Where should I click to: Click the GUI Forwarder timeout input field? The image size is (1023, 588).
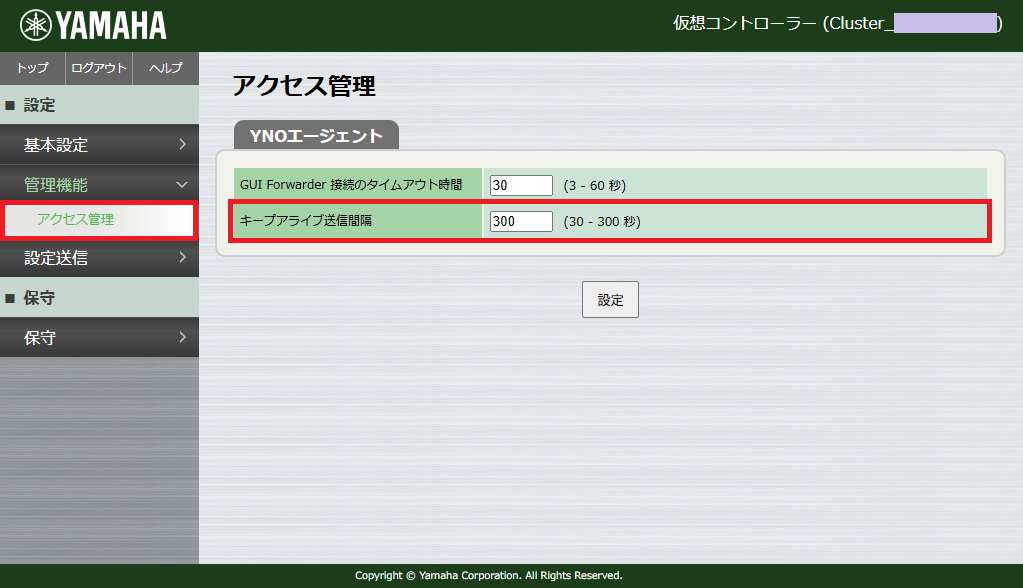click(x=521, y=185)
